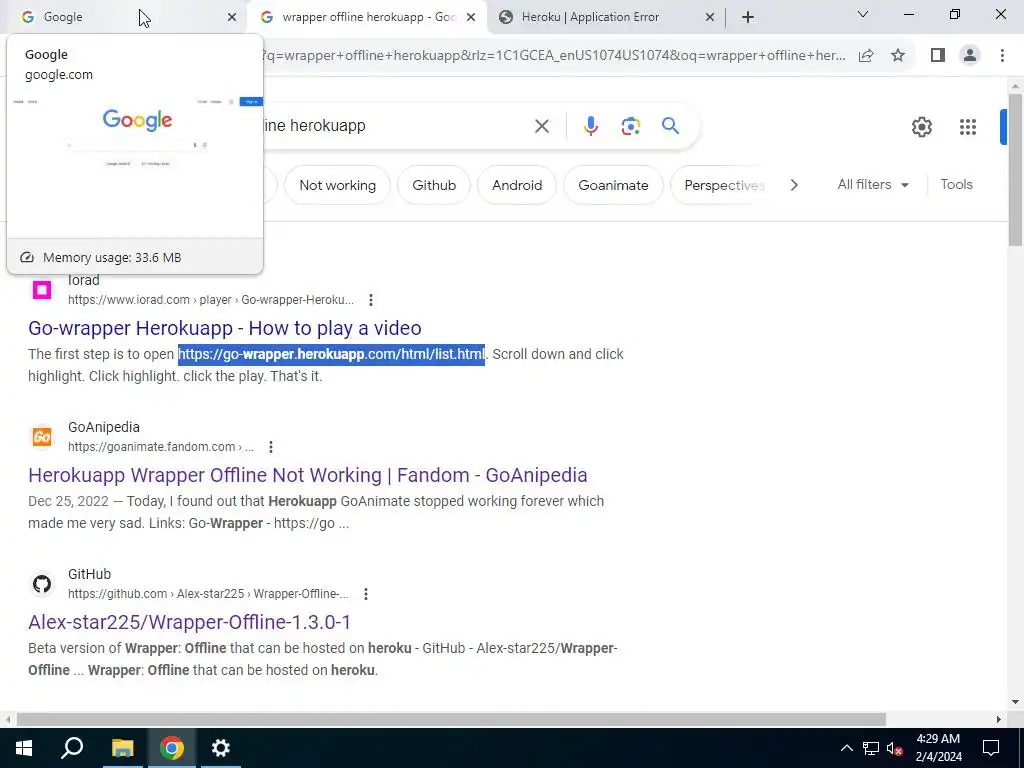Image resolution: width=1024 pixels, height=768 pixels.
Task: Show hidden system tray icons
Action: [x=846, y=748]
